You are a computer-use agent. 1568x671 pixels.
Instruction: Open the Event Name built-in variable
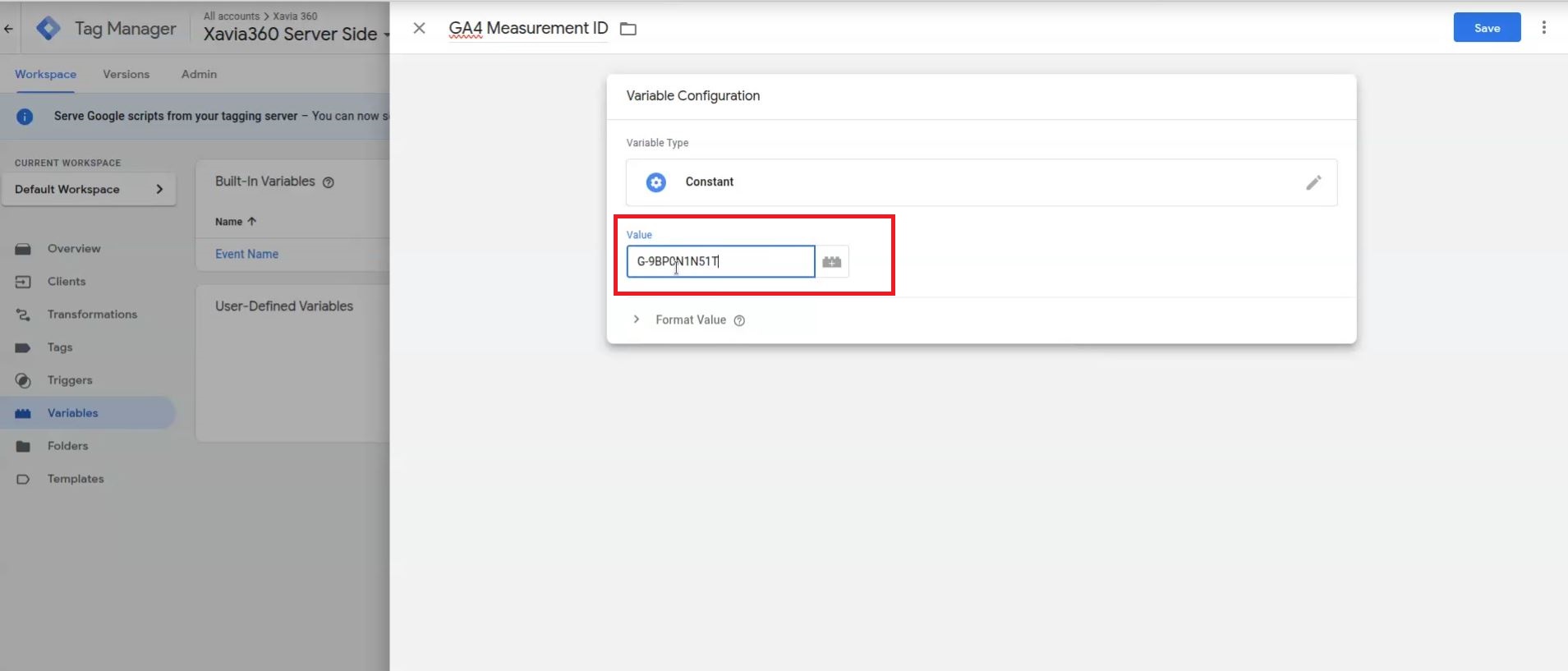pos(246,254)
